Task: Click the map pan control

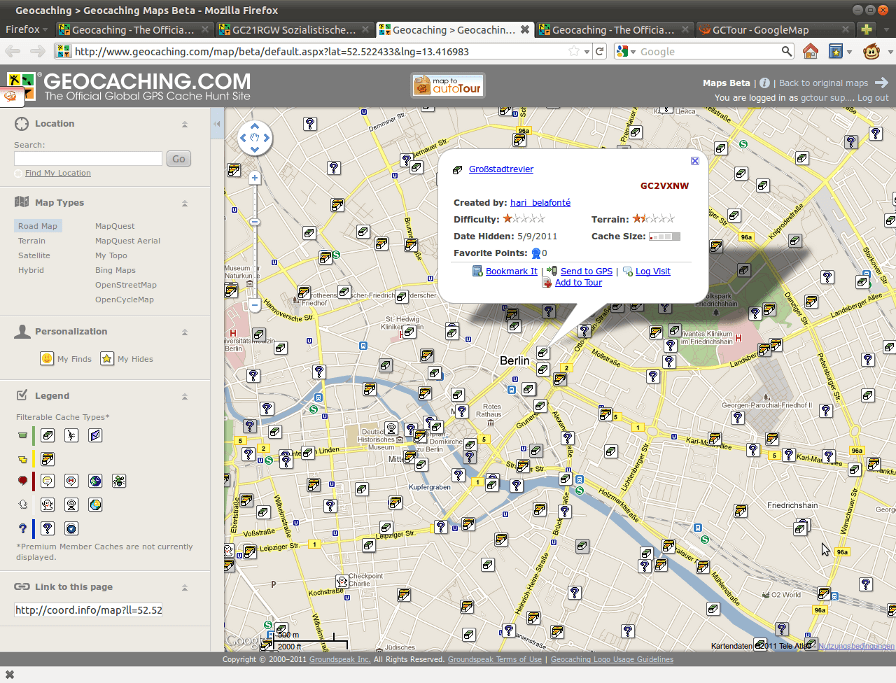Action: (x=255, y=138)
